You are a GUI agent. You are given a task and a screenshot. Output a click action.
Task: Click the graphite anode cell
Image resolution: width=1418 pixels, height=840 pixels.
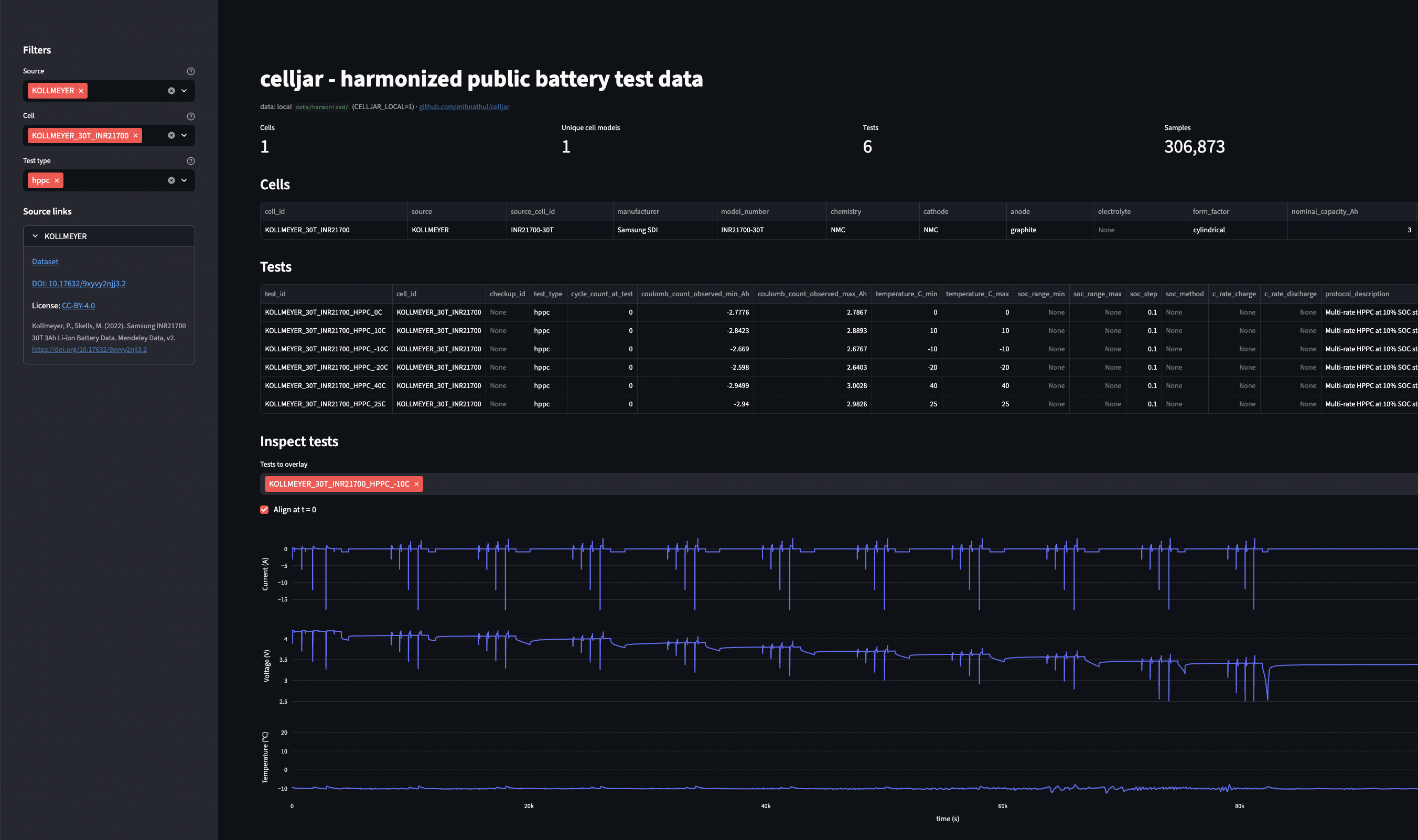pyautogui.click(x=1050, y=230)
